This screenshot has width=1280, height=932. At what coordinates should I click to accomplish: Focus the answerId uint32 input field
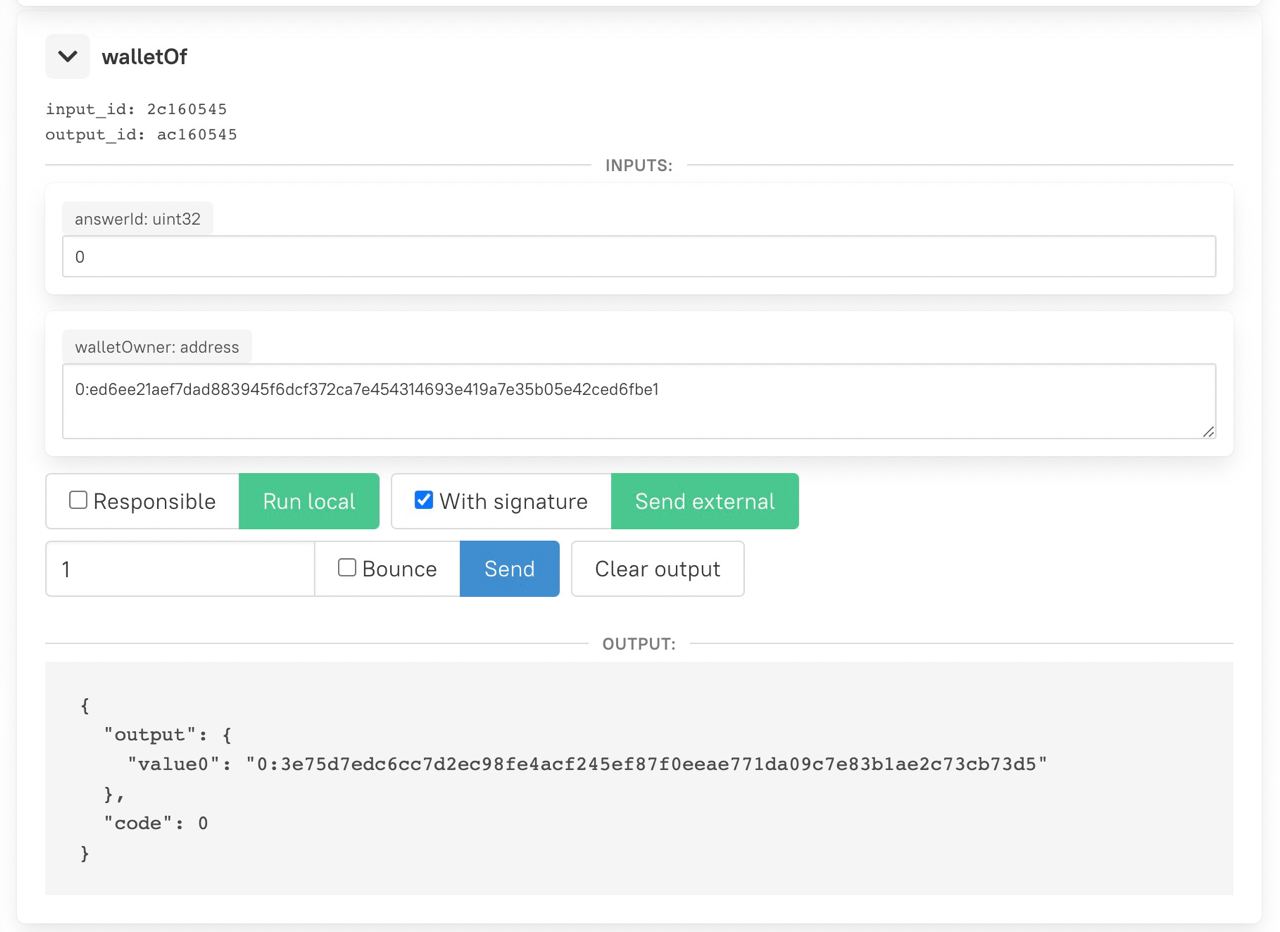(x=638, y=257)
